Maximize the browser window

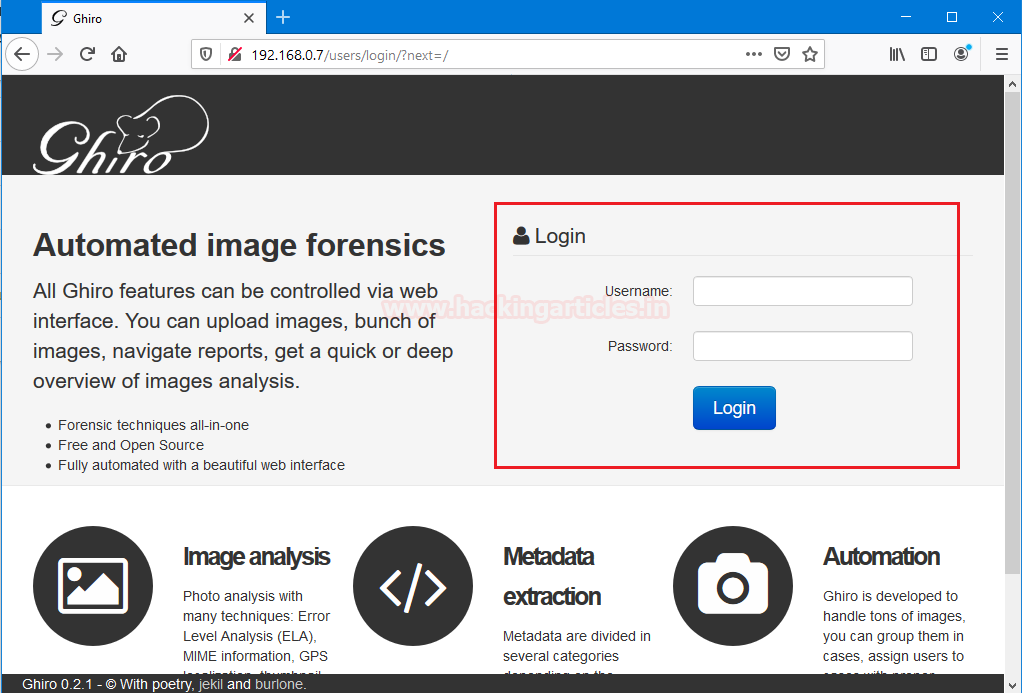click(952, 17)
